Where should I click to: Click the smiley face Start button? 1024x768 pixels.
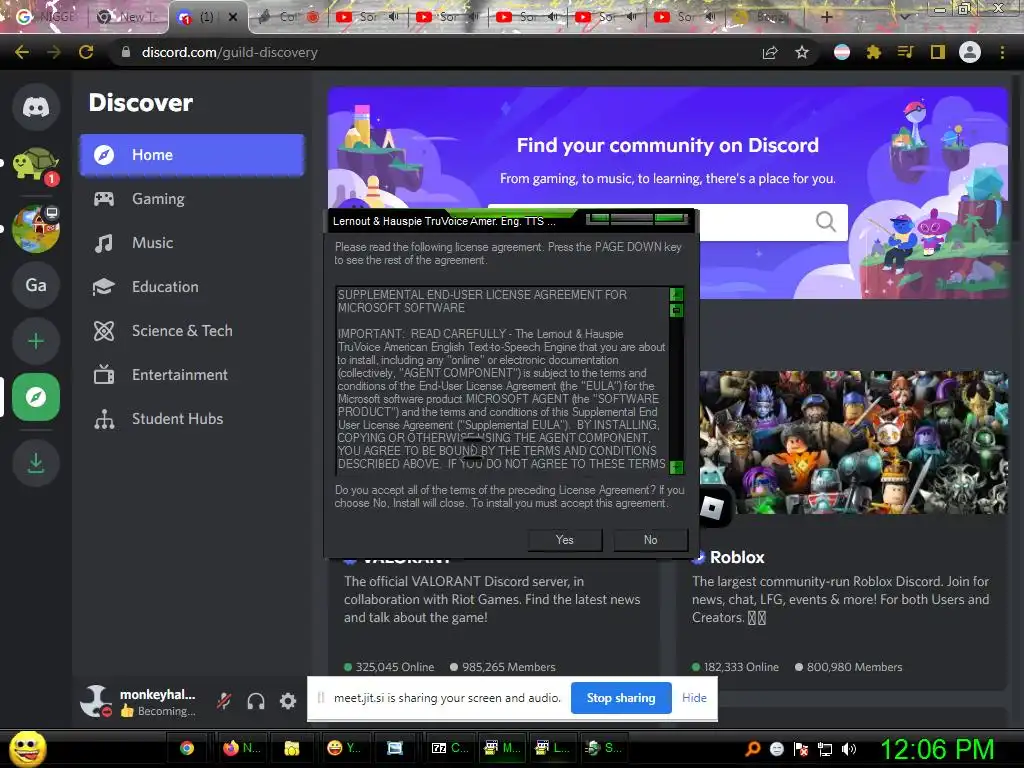(28, 748)
